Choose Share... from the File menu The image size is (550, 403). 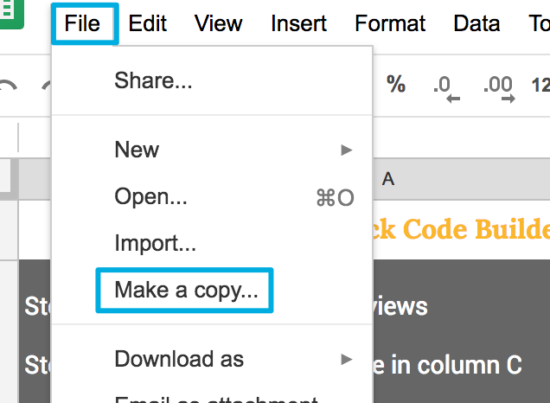tap(212, 81)
